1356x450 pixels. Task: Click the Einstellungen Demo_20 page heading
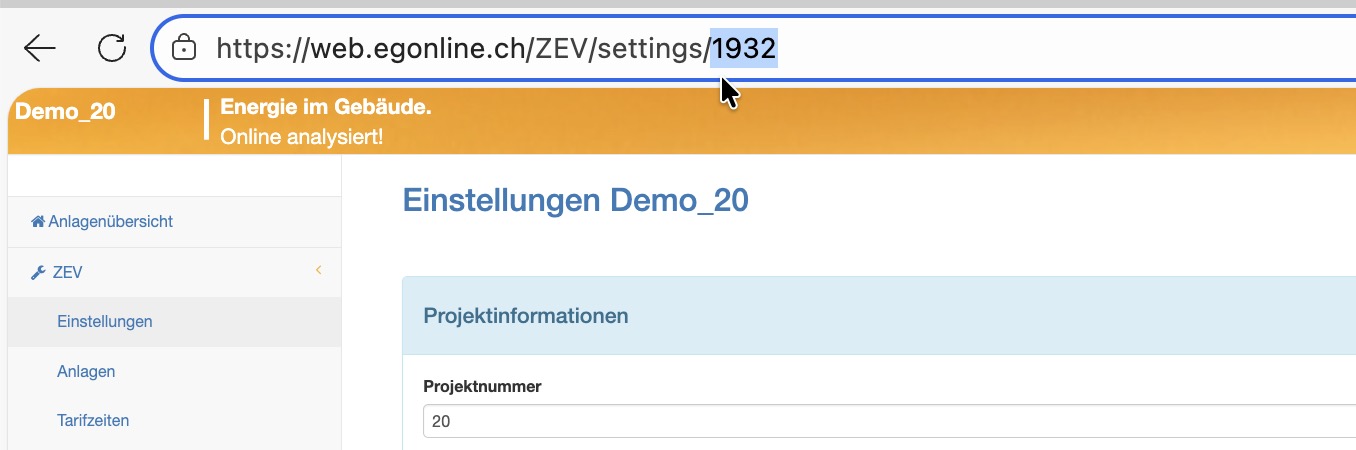pyautogui.click(x=575, y=201)
